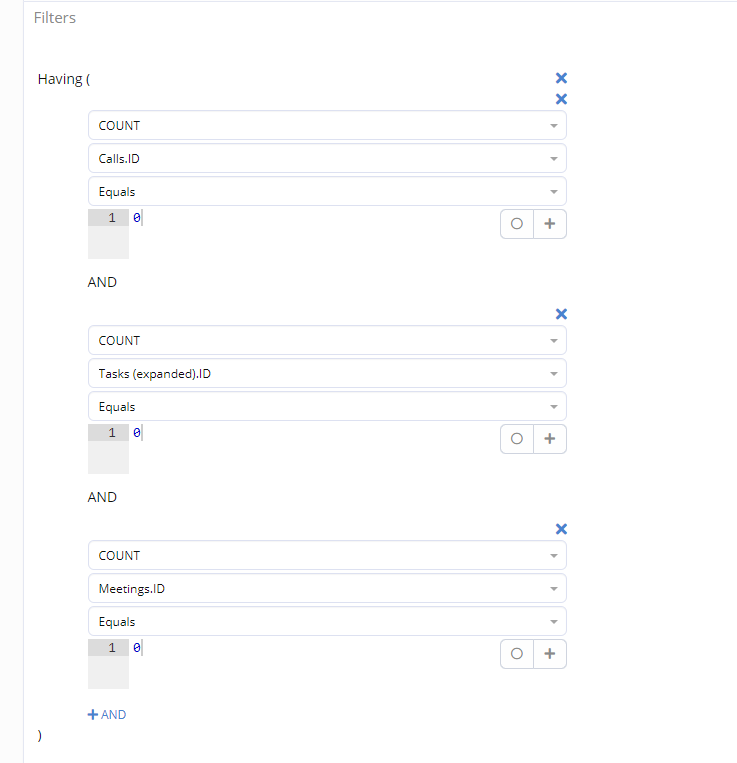This screenshot has height=763, width=737.
Task: Click plus icon in Tasks (expanded).ID value row
Action: 549,439
